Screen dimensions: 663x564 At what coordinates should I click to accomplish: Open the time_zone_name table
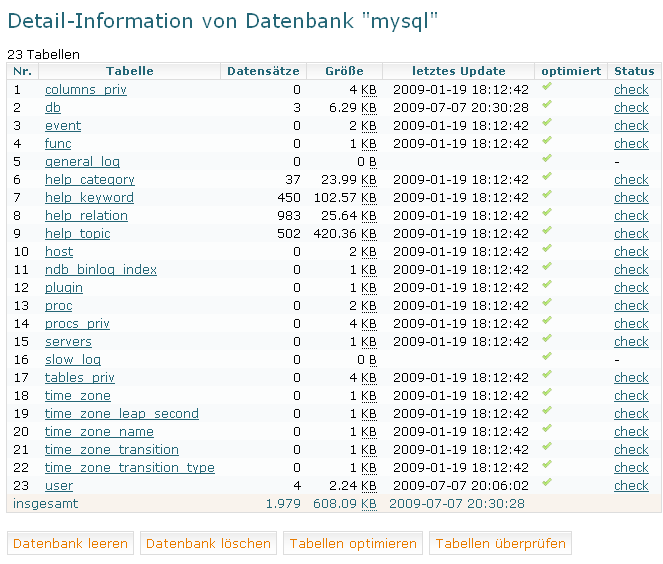click(x=99, y=431)
